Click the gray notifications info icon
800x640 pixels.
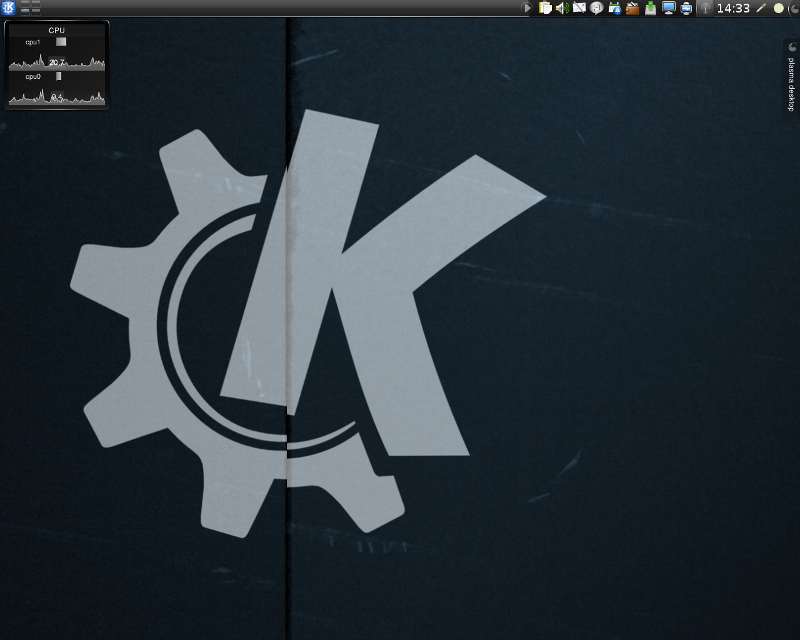pos(705,8)
